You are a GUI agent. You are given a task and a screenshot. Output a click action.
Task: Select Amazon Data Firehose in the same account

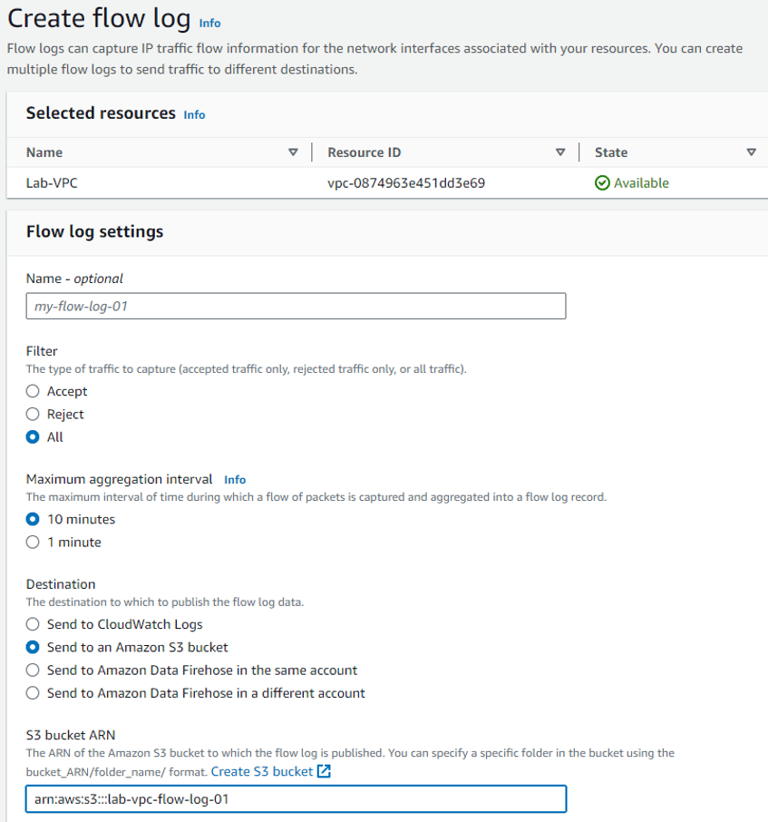click(33, 670)
